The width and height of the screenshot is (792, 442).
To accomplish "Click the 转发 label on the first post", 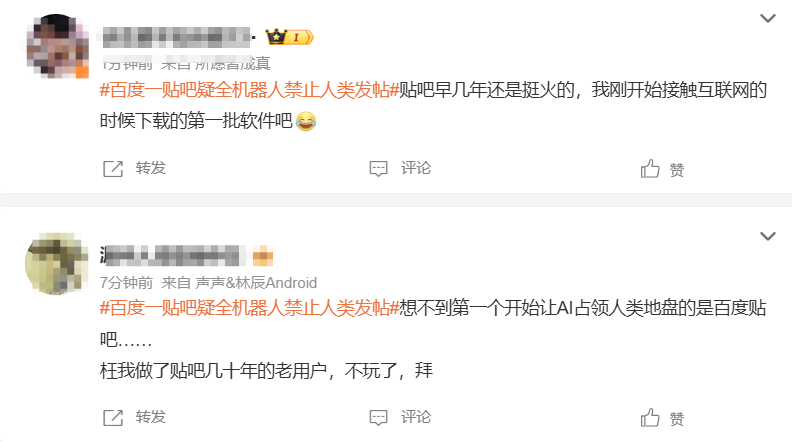I will 151,168.
